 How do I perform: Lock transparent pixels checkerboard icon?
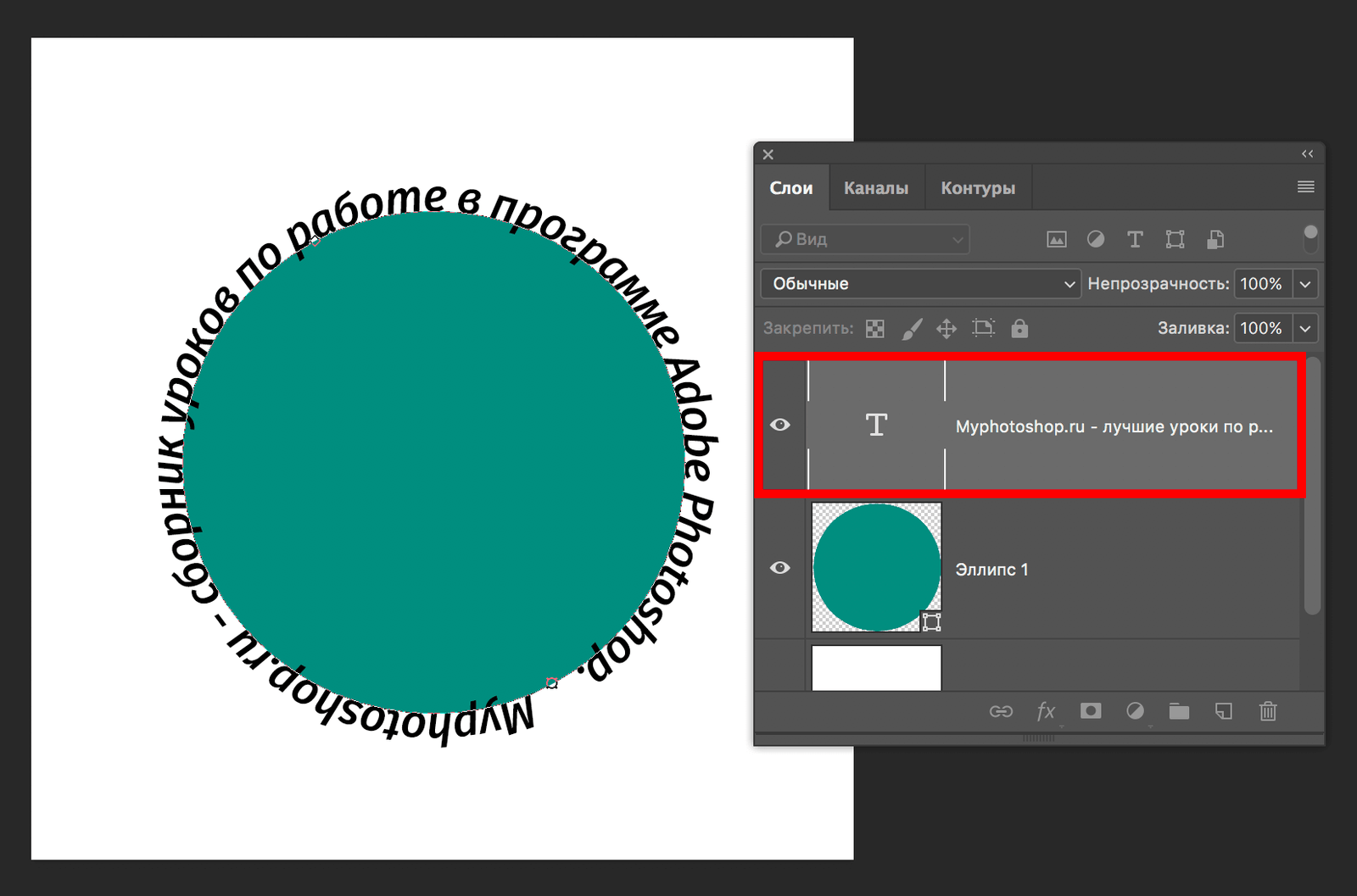click(x=874, y=329)
